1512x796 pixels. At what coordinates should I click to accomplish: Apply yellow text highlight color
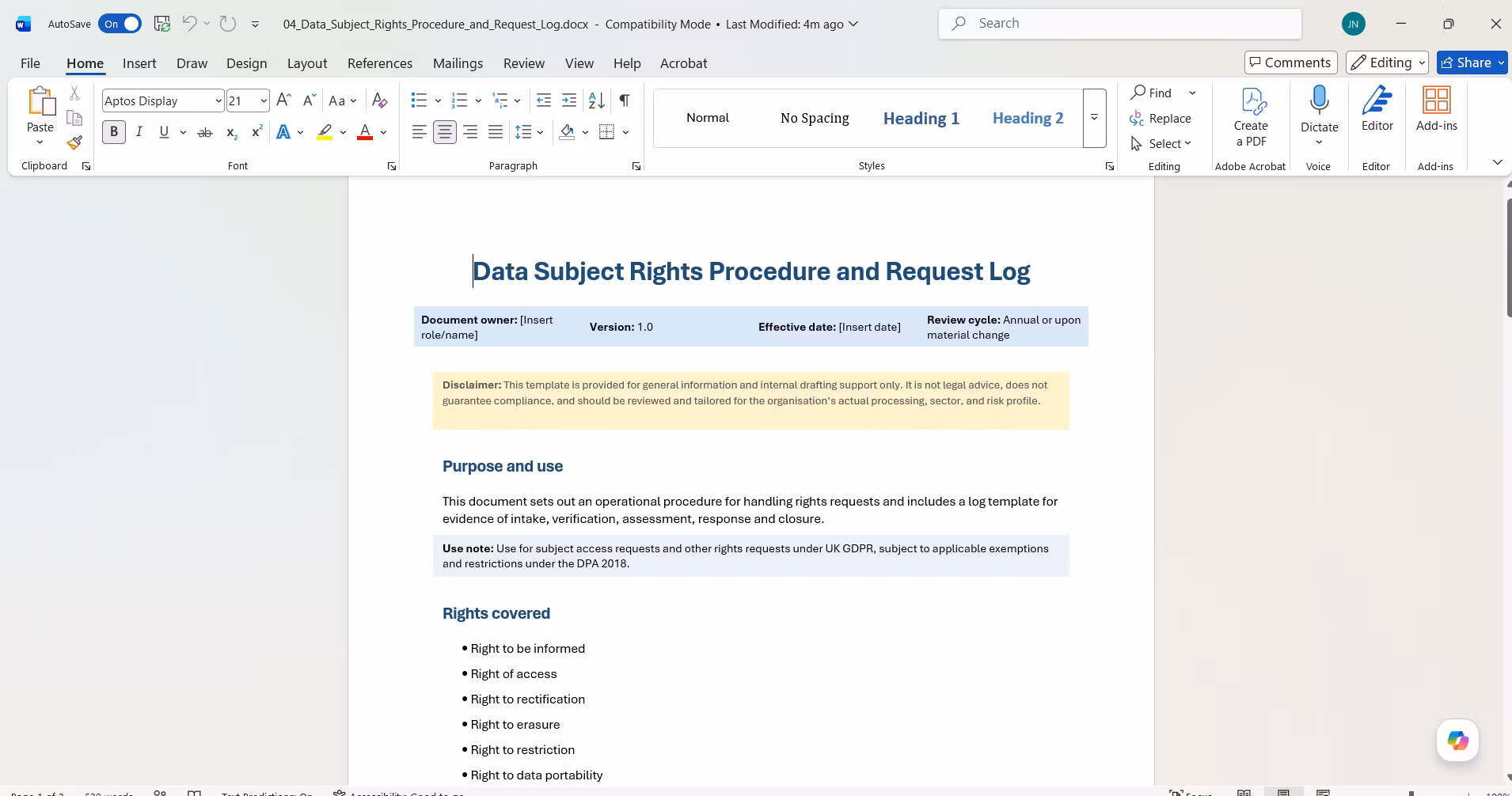pos(325,132)
